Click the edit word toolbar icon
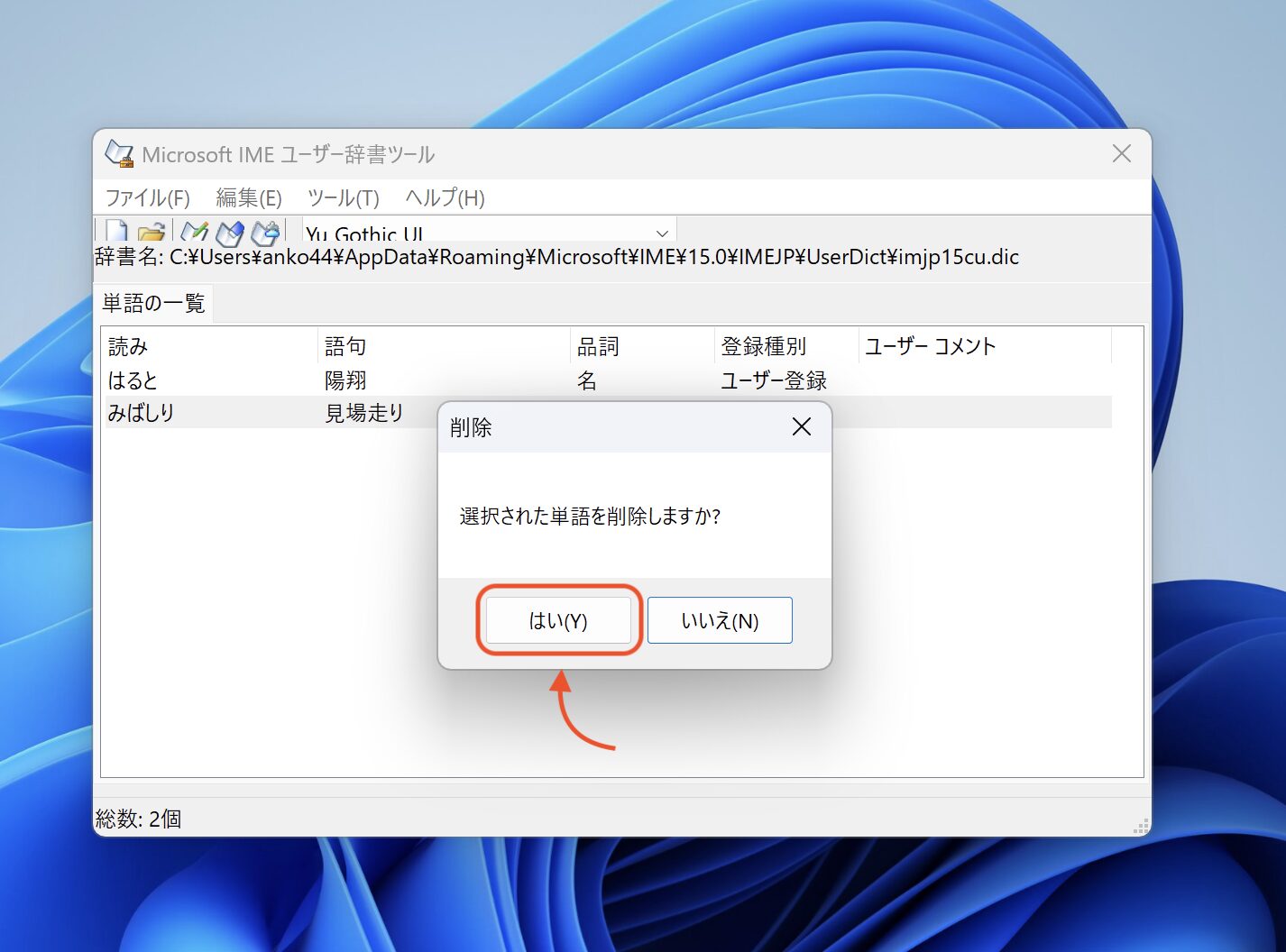 click(x=230, y=233)
